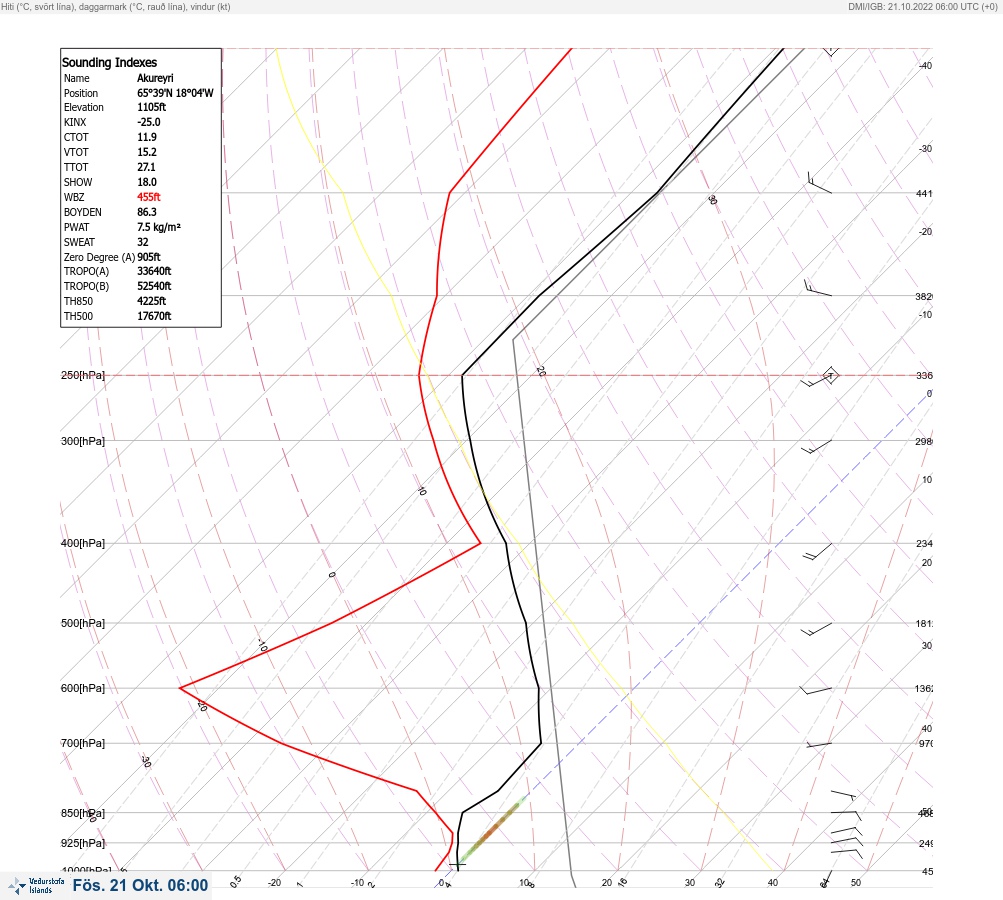Screen dimensions: 1003x900
Task: Click the red WBZ value 455ft
Action: point(149,197)
